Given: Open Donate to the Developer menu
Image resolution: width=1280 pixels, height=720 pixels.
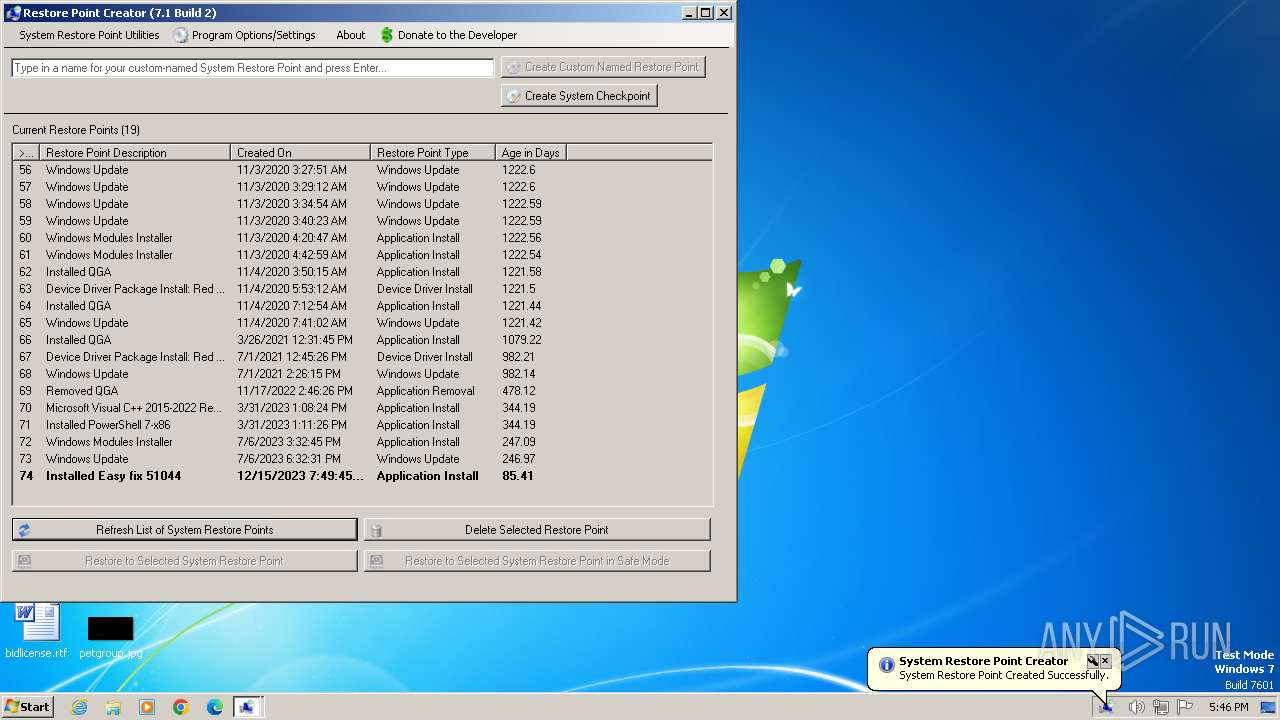Looking at the screenshot, I should [x=448, y=35].
